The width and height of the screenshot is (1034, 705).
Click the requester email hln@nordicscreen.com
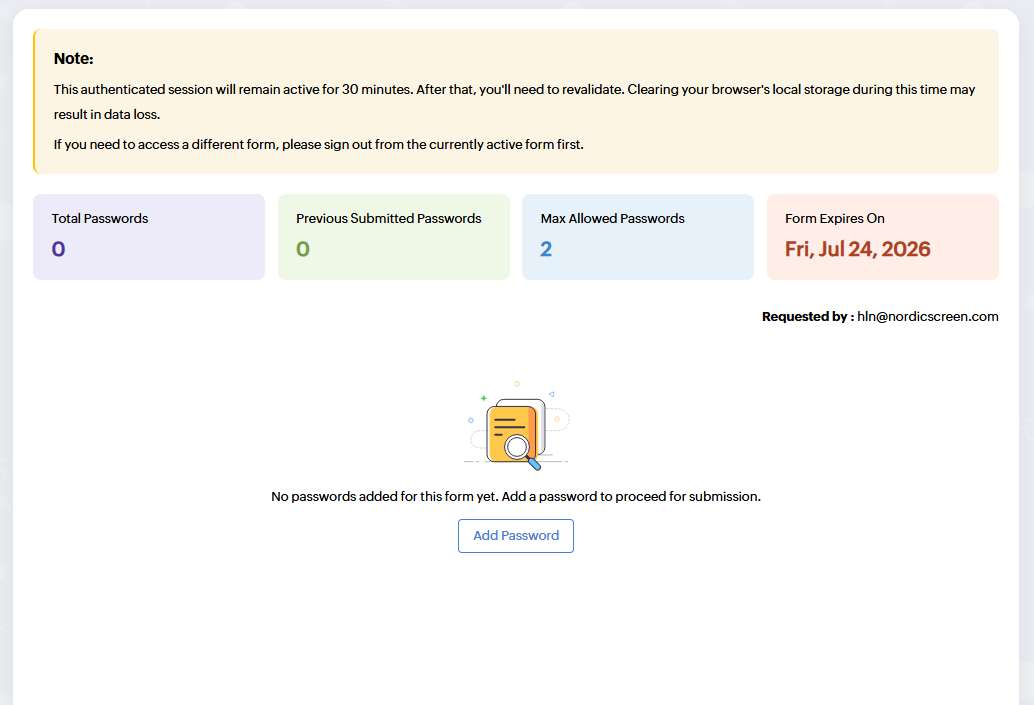coord(928,317)
